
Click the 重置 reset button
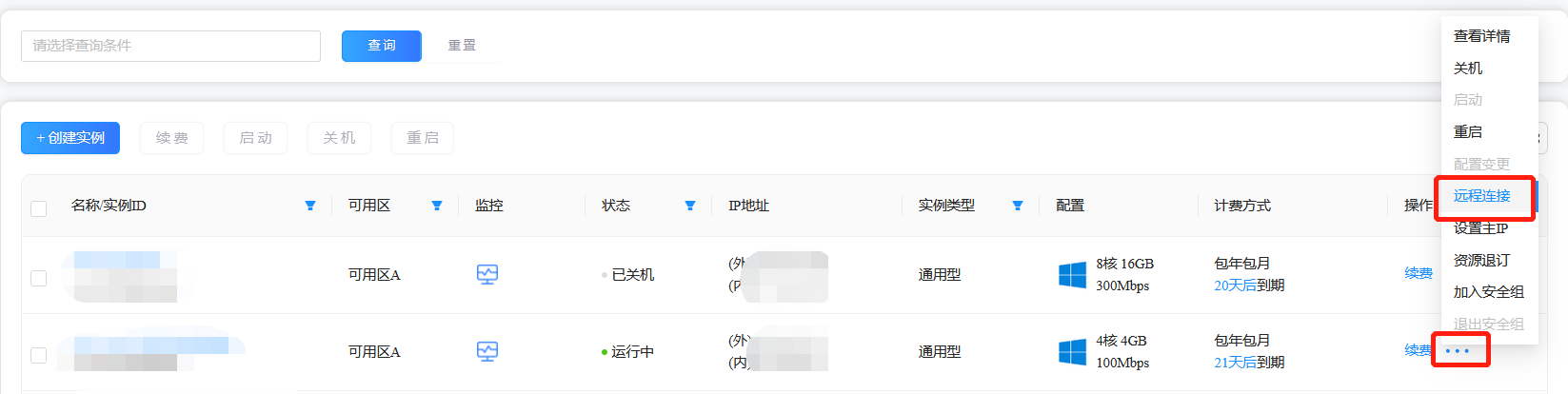click(x=463, y=46)
